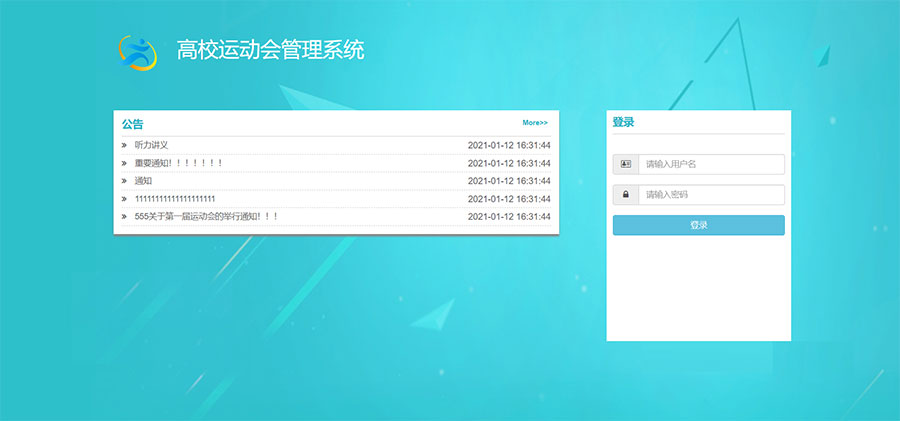This screenshot has width=900, height=421.
Task: Click the arrow icon before 听力讲义
Action: 124,145
